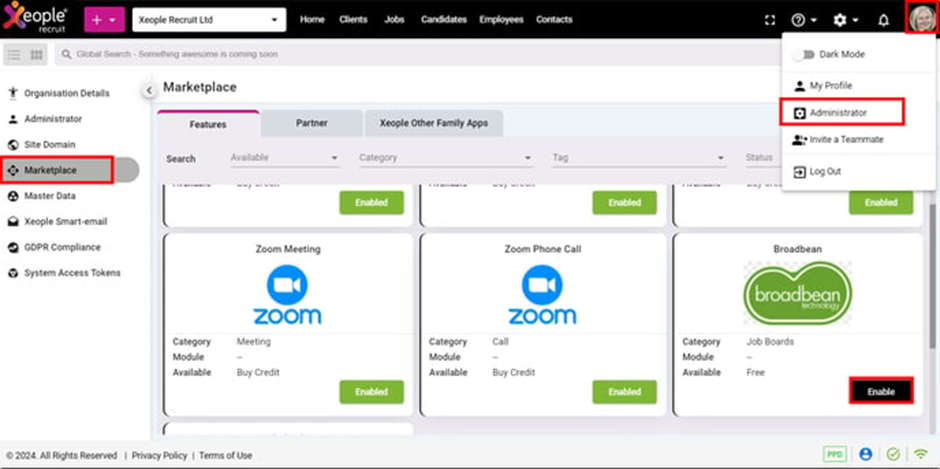Click the green checkmark footer icon
Viewport: 940px width, 469px height.
893,455
